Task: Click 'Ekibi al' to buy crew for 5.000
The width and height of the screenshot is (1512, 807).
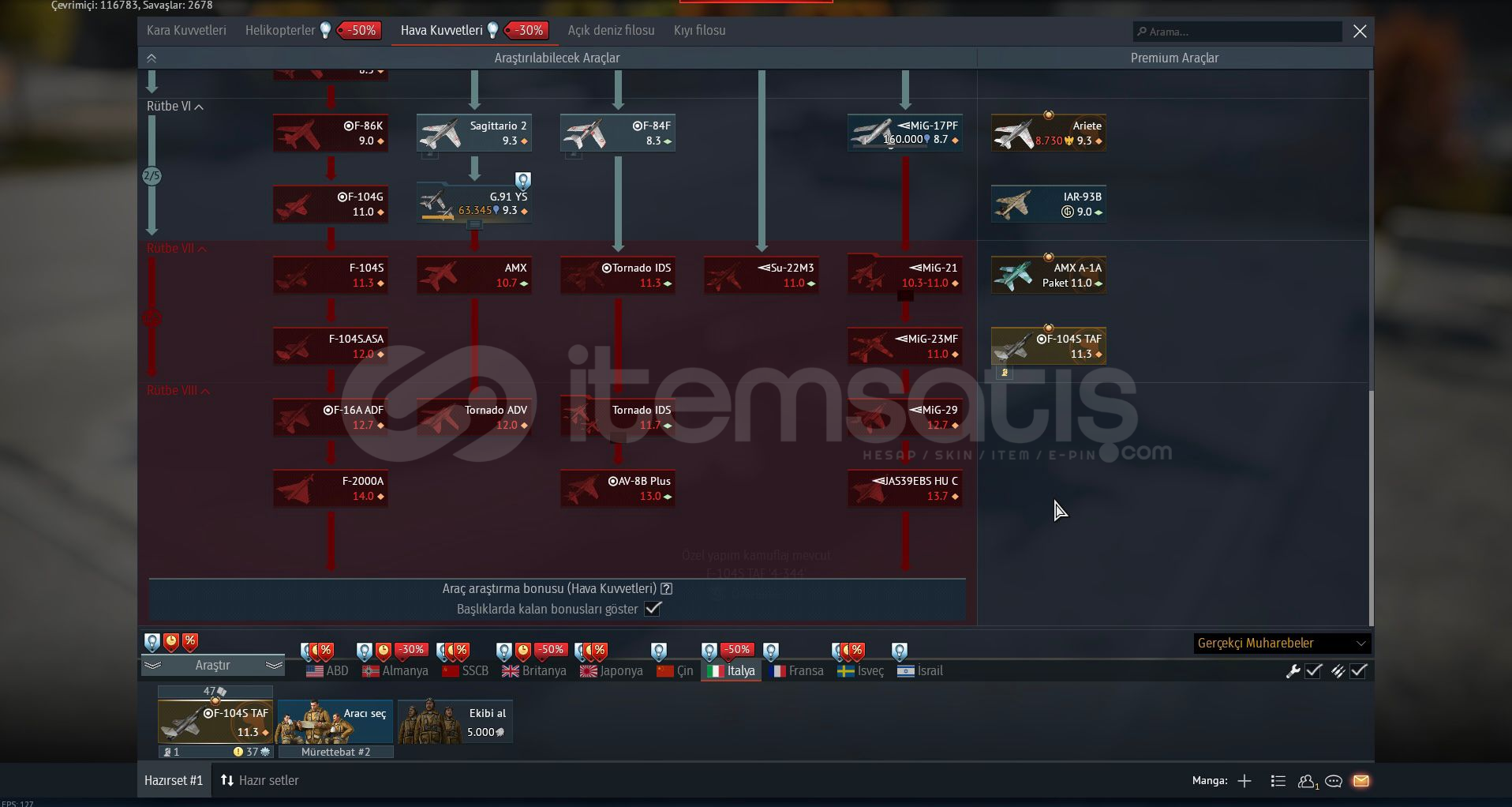Action: pos(455,722)
